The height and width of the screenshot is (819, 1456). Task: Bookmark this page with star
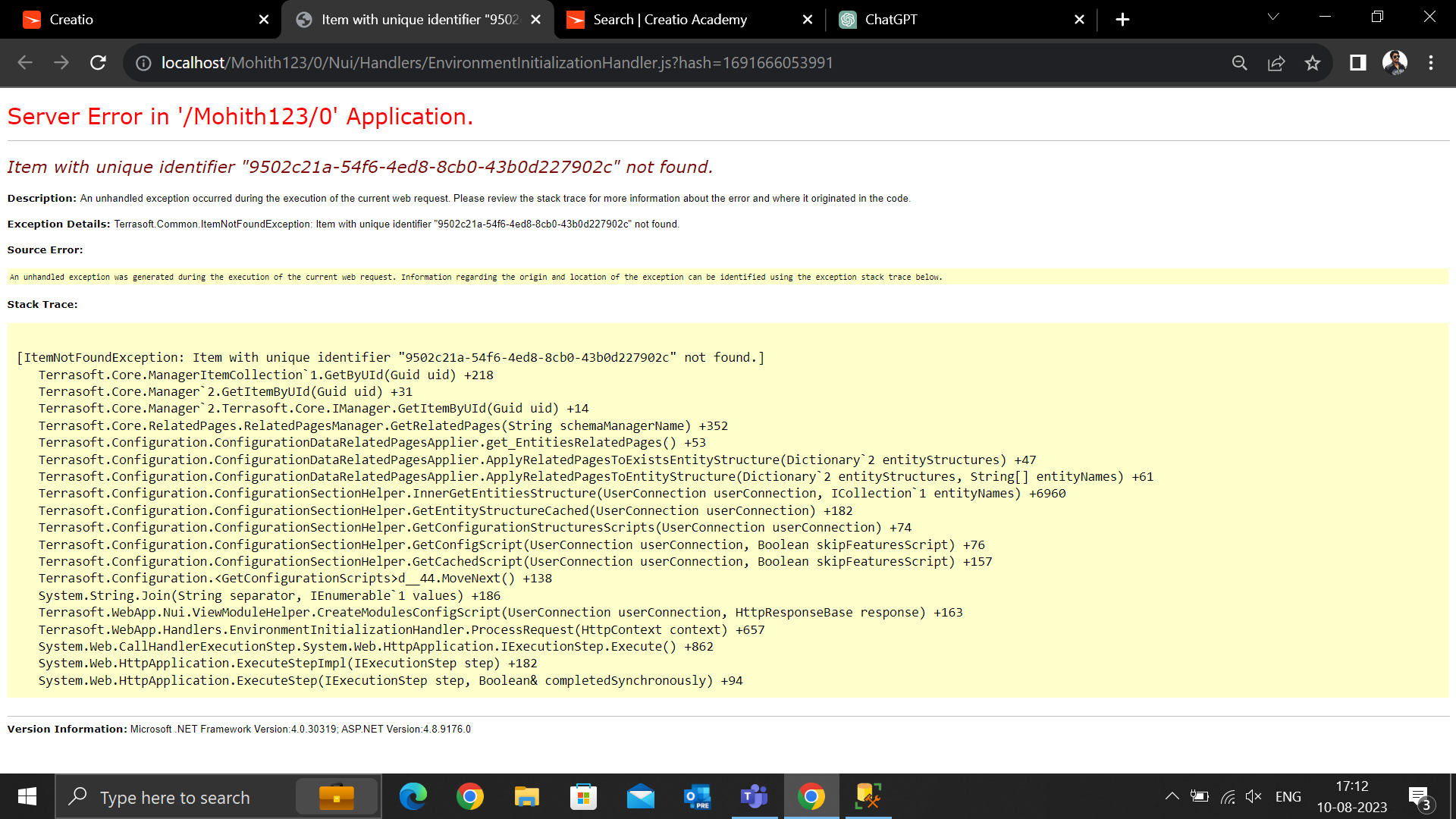(1313, 63)
